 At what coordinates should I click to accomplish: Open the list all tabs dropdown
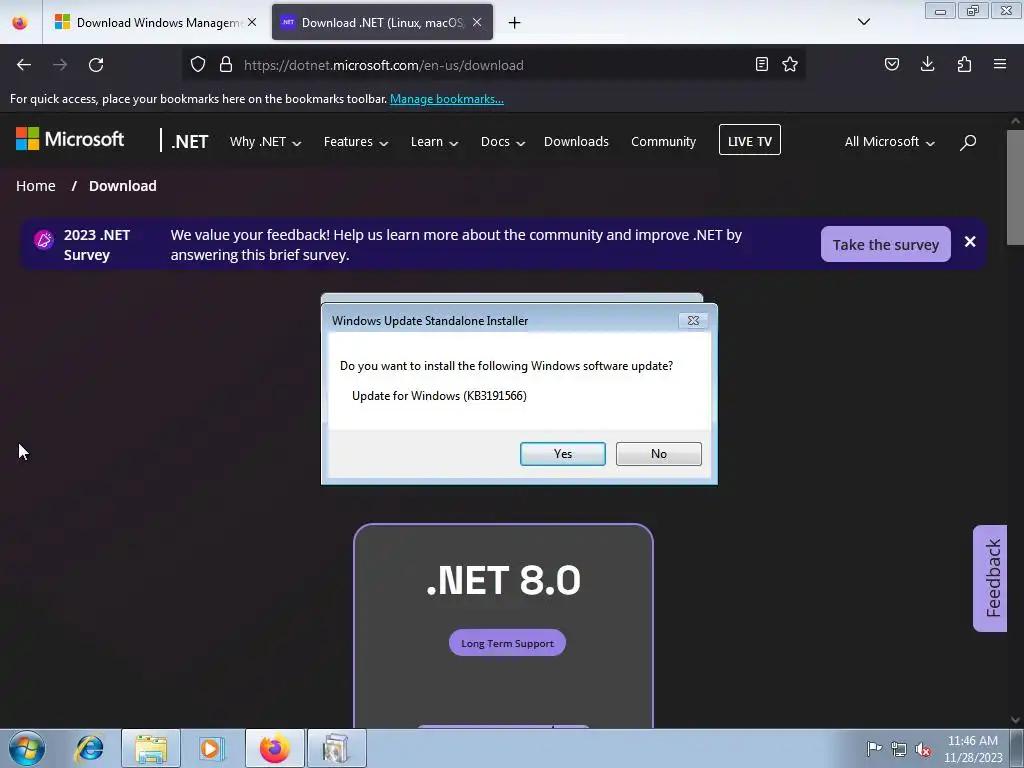click(863, 22)
